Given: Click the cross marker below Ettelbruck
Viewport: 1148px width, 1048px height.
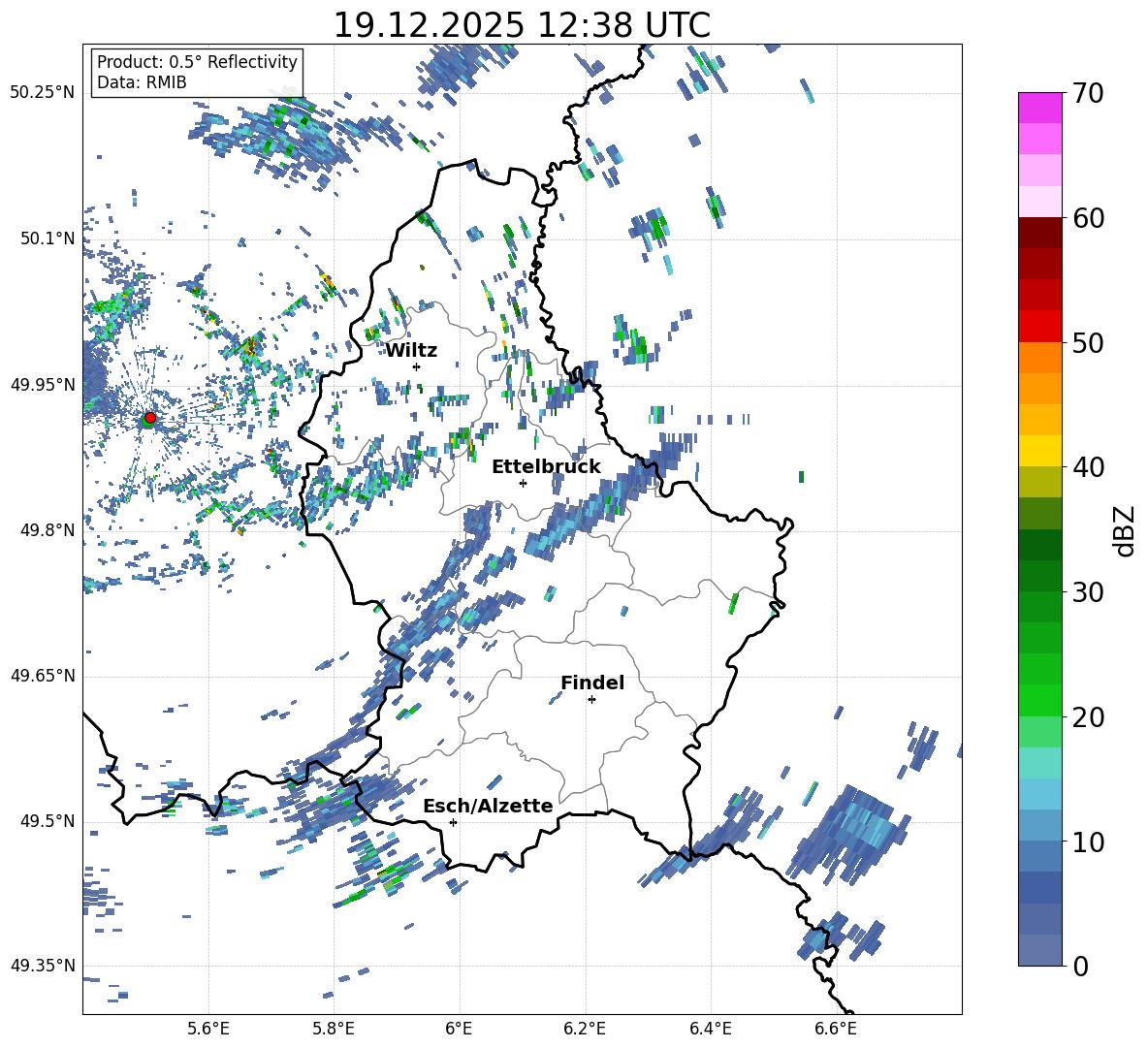Looking at the screenshot, I should click(x=523, y=483).
